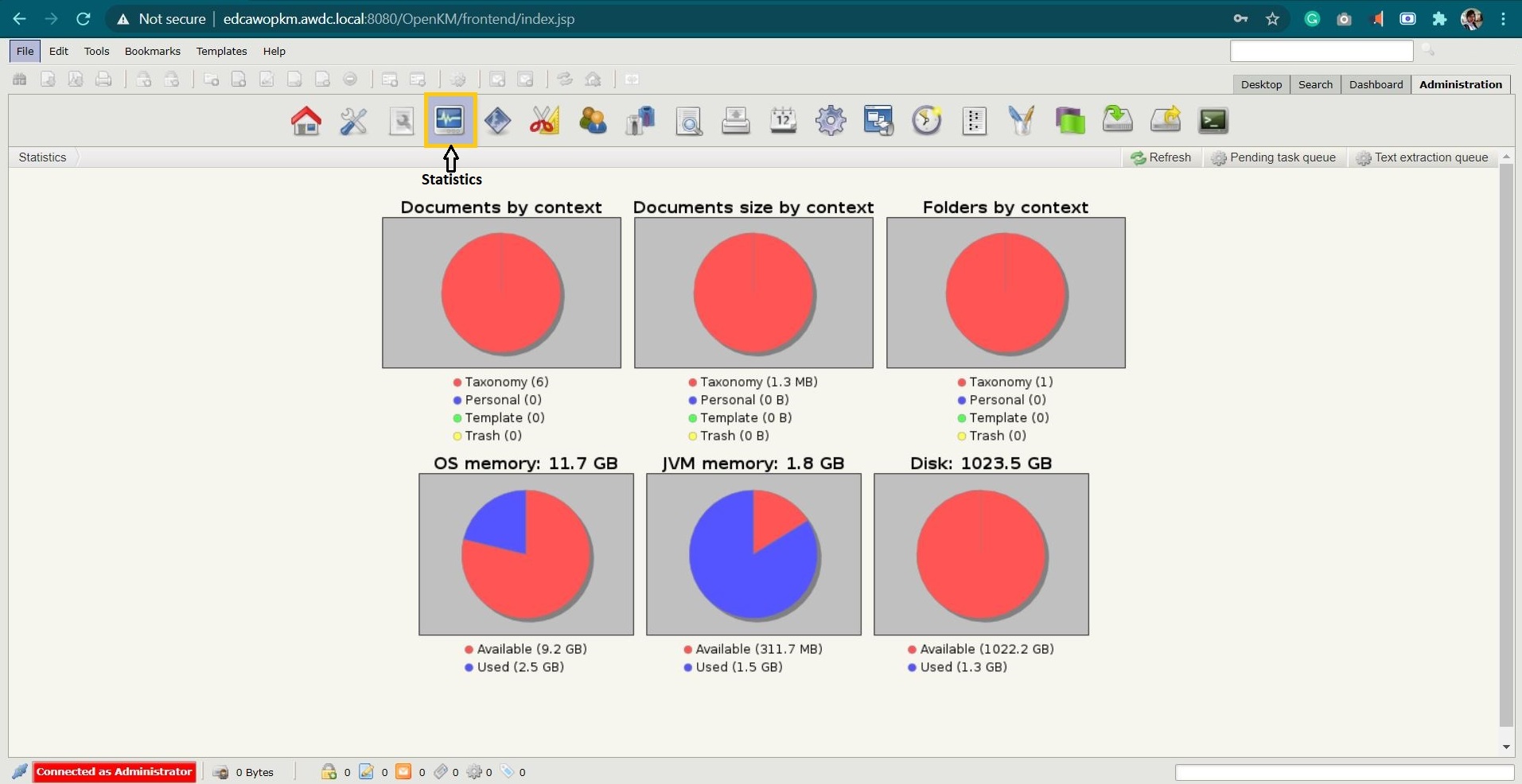1522x784 pixels.
Task: Open the terminal scripting console icon
Action: 1213,121
